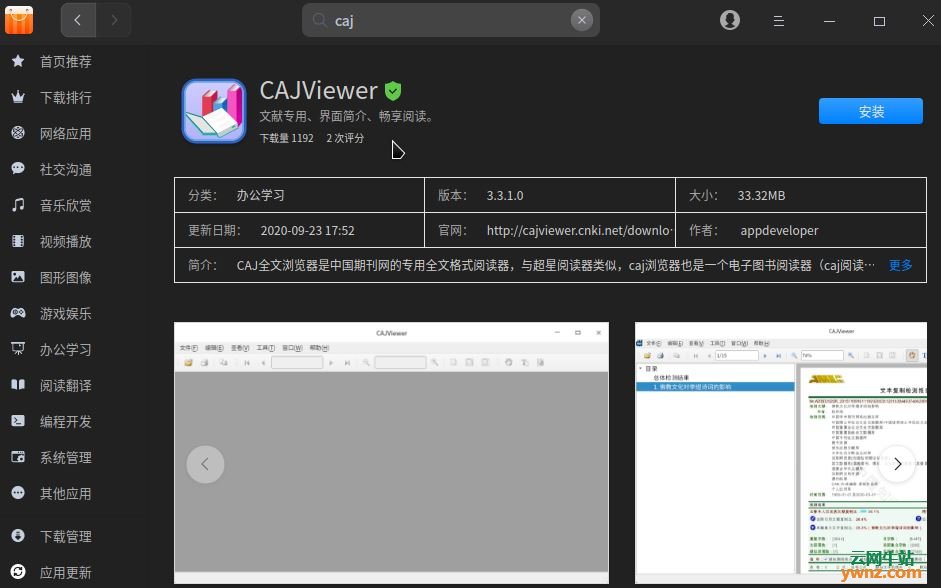Click the gamepad icon beside 游戏娱乐

18,313
